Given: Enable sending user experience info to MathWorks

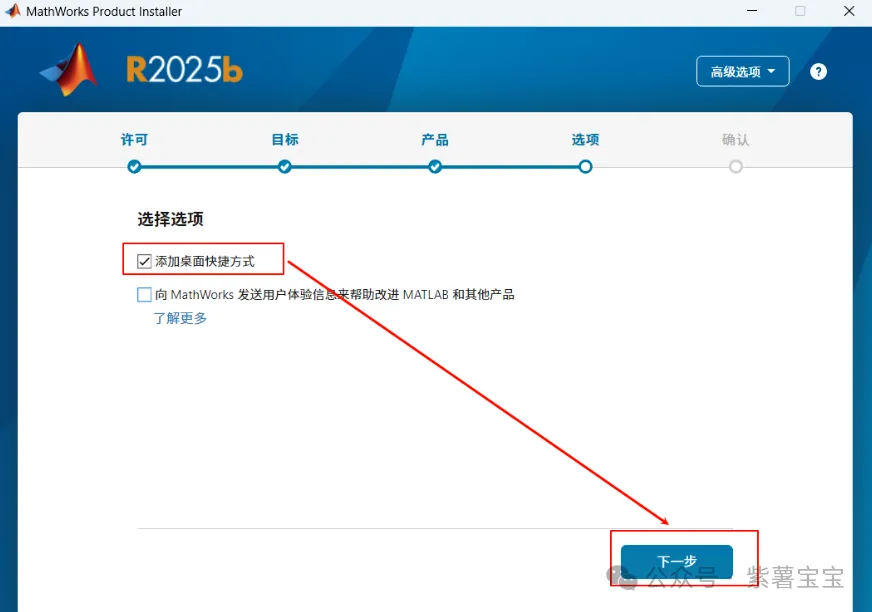Looking at the screenshot, I should click(x=145, y=295).
